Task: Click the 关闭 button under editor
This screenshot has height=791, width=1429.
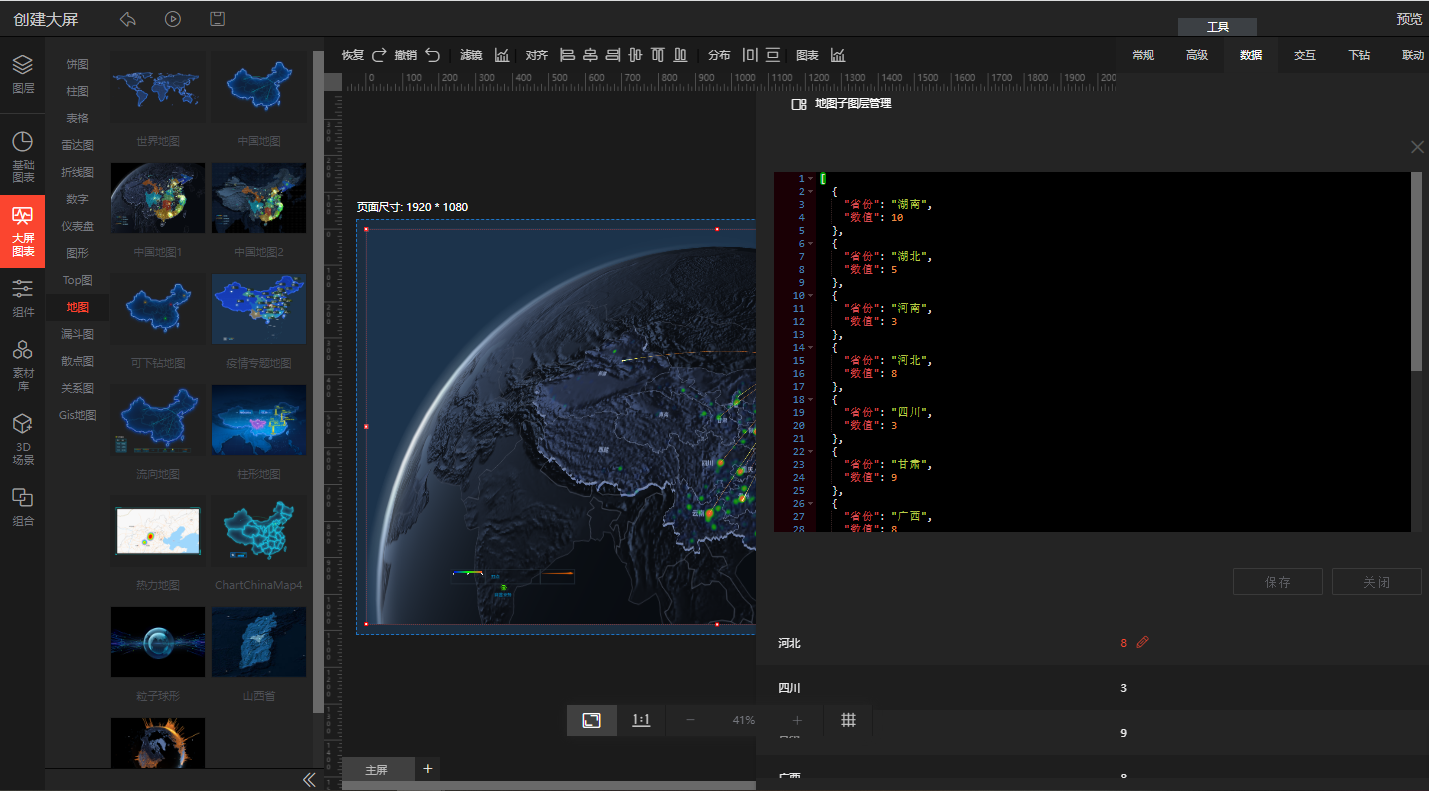Action: (1376, 582)
